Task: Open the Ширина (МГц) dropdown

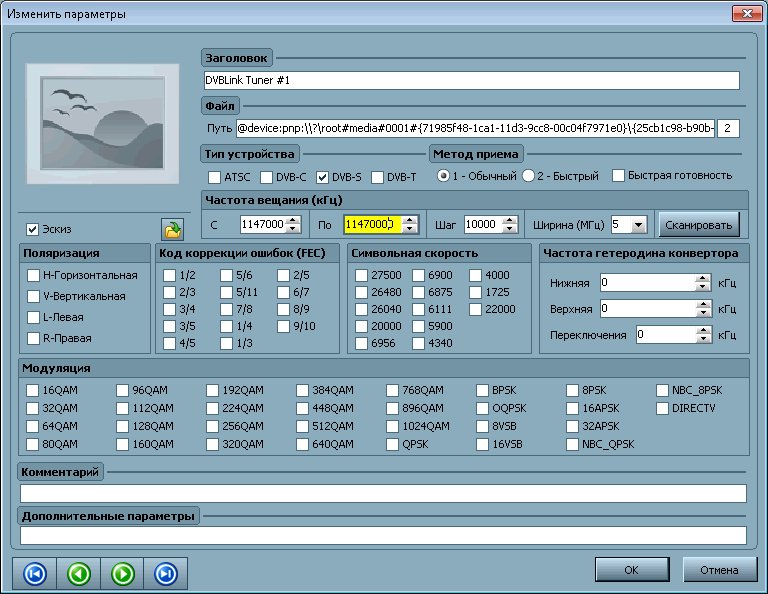Action: (639, 224)
